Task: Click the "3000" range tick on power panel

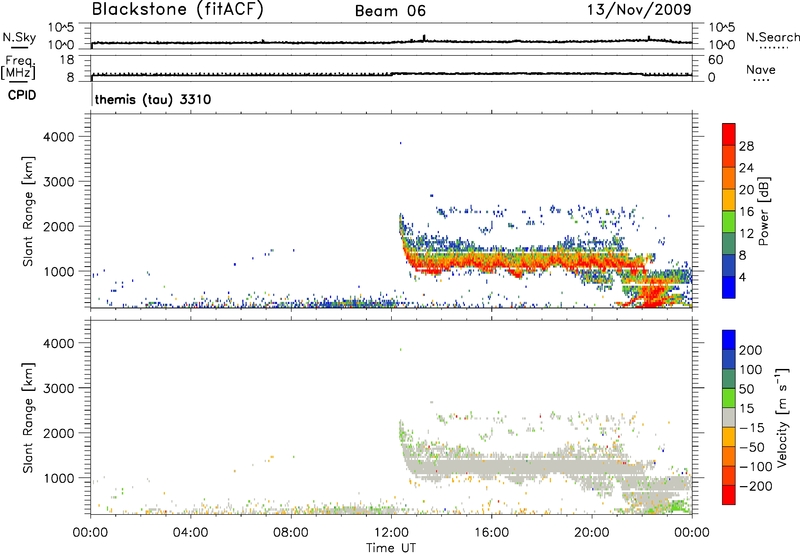Action: 59,182
